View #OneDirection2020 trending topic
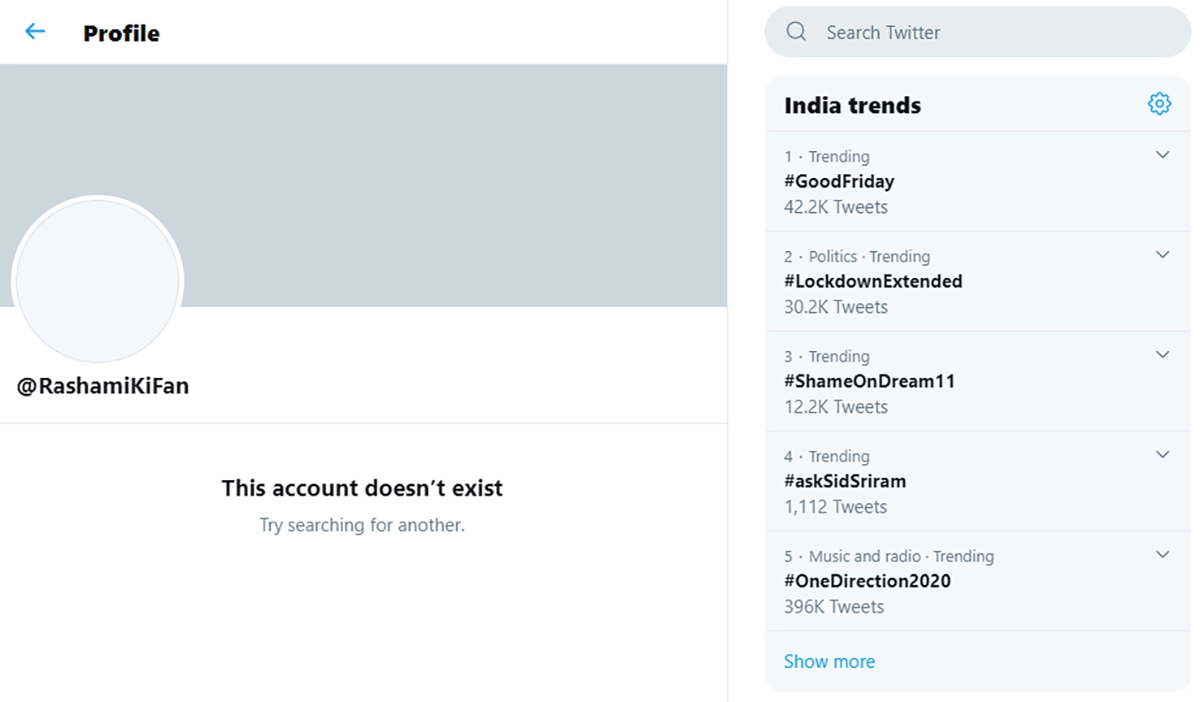Viewport: 1200px width, 702px height. coord(867,582)
